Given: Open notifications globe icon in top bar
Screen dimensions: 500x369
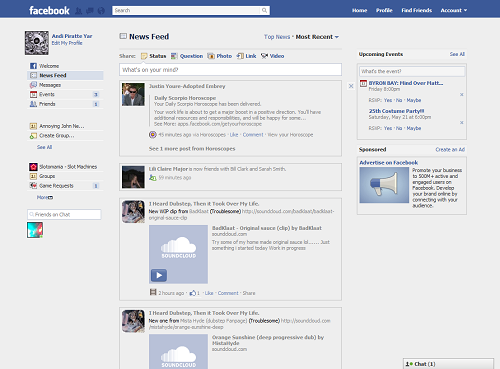Looking at the screenshot, I should [101, 11].
